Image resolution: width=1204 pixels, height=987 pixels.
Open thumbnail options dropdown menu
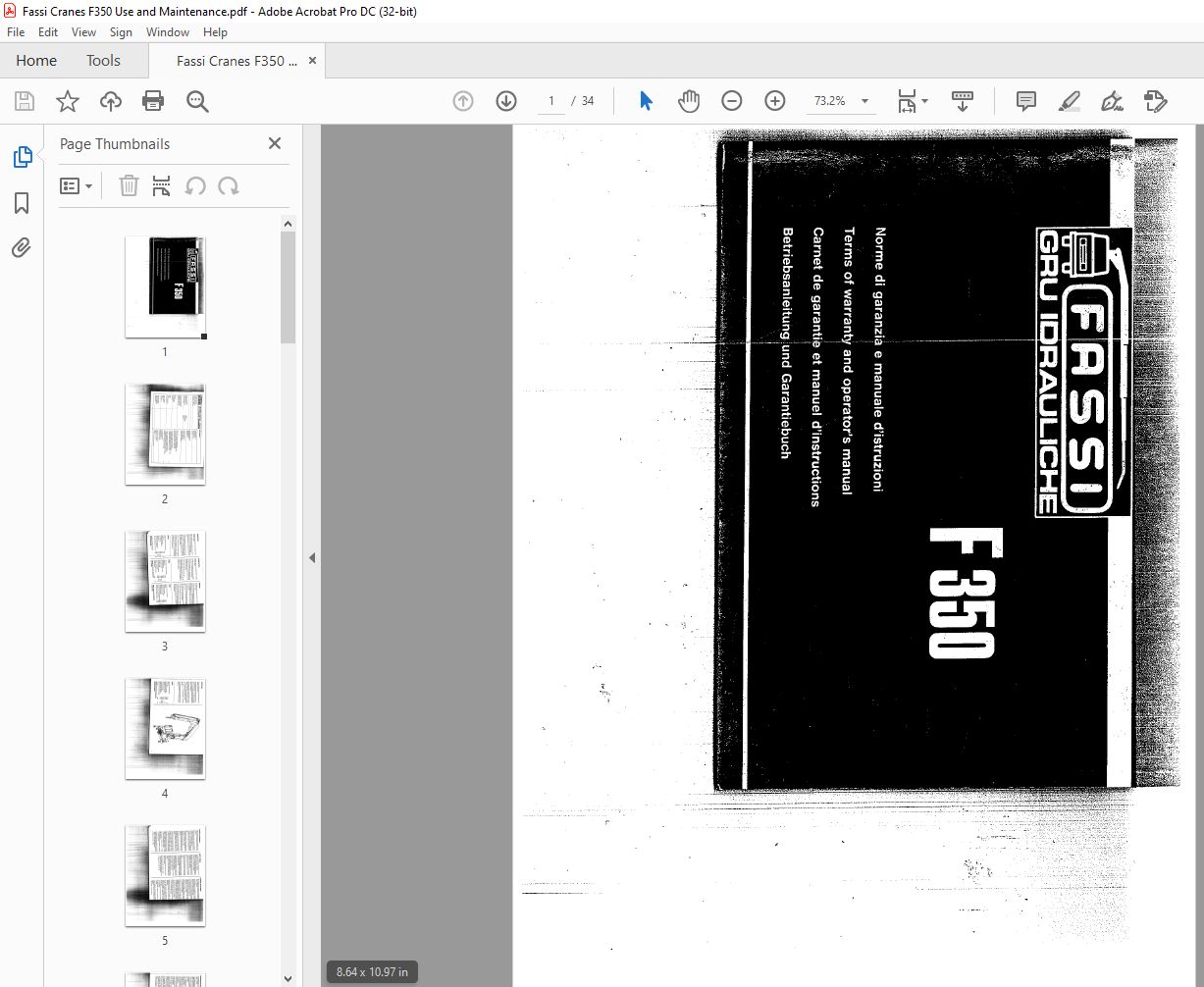tap(77, 185)
